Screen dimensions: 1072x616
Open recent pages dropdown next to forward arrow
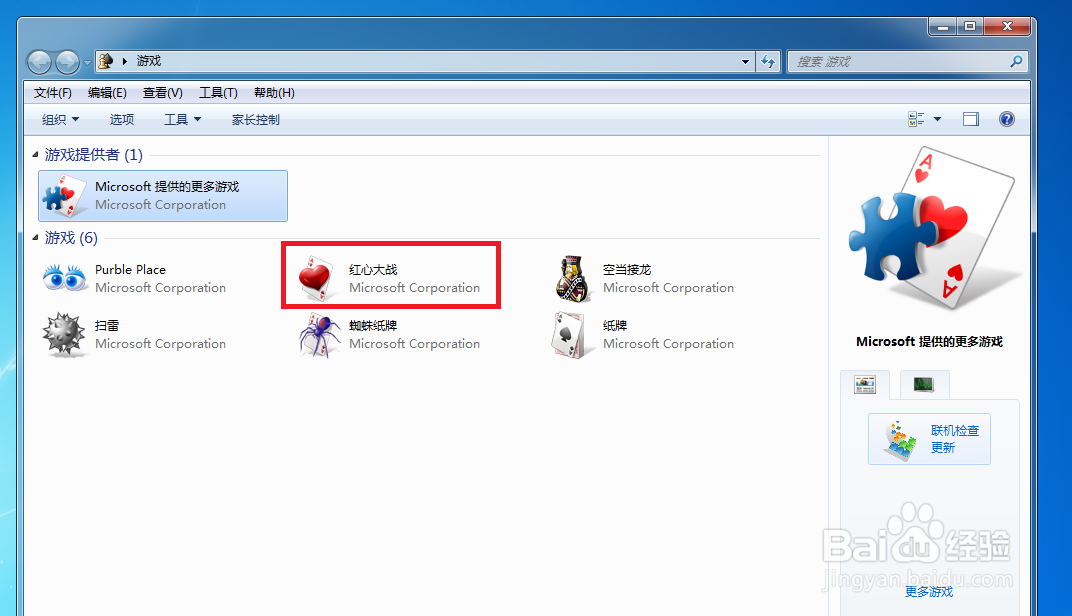88,63
